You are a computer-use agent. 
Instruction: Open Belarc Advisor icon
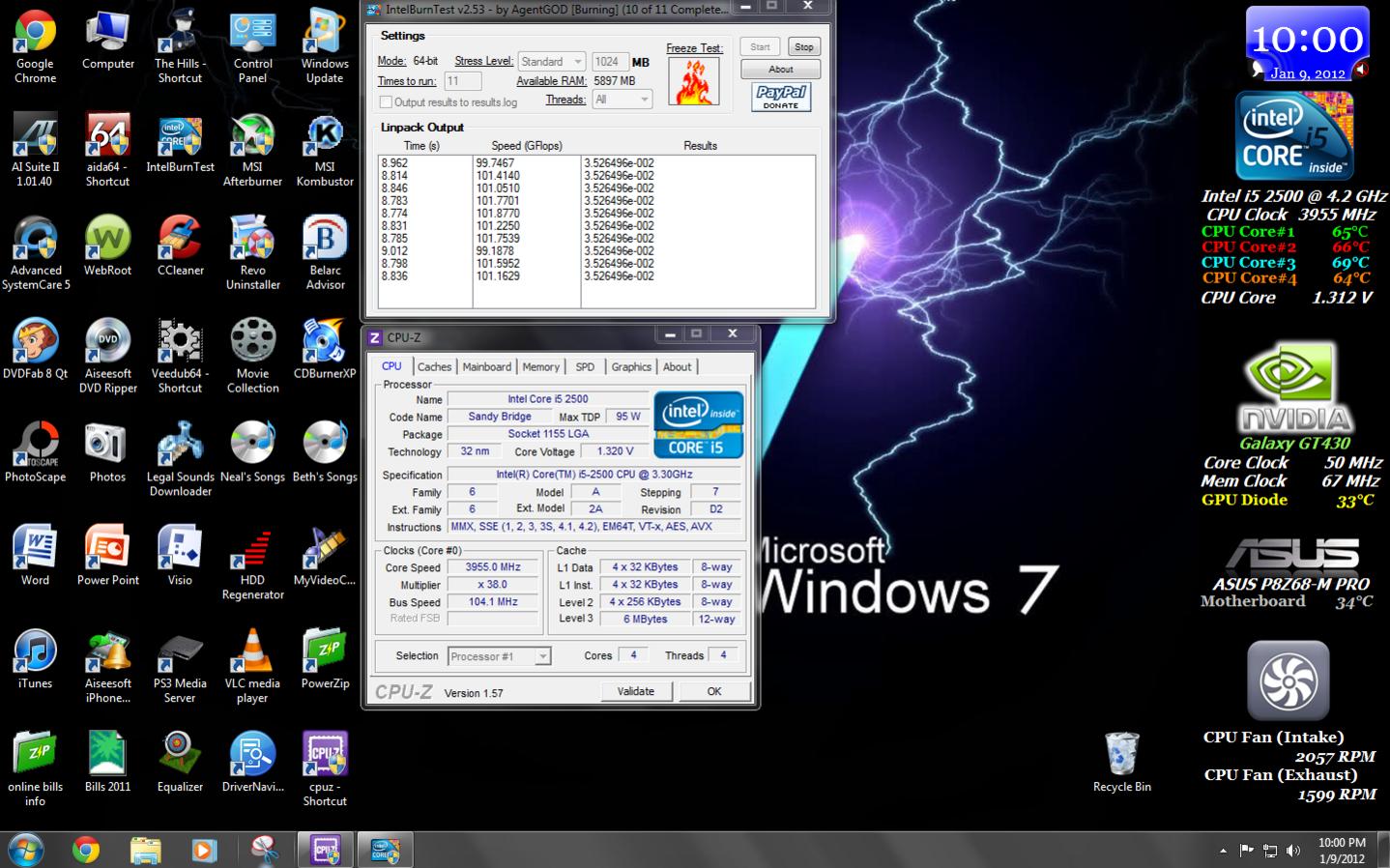point(325,253)
